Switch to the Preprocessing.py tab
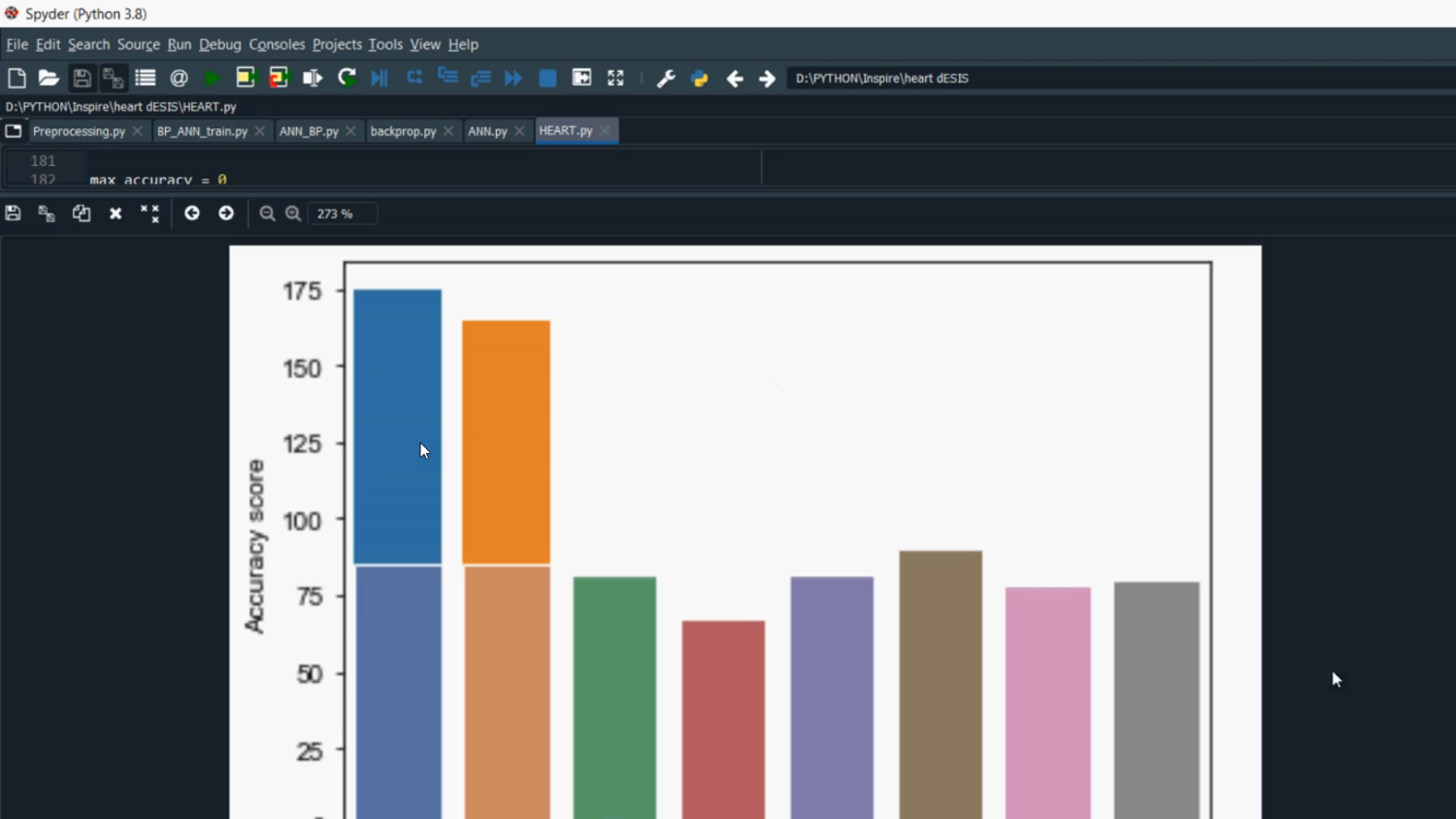Screen dimensions: 1456x819 point(79,131)
